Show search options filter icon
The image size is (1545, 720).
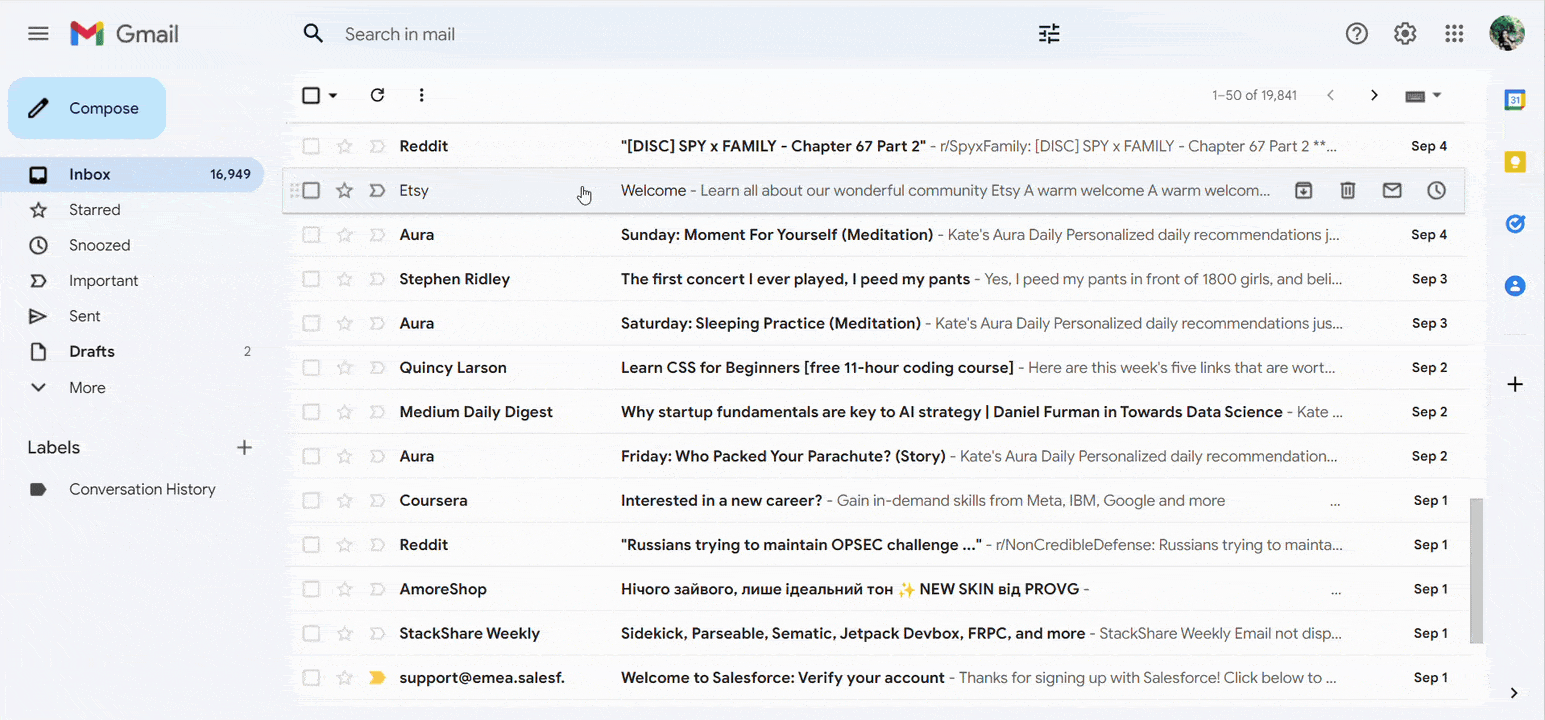click(1049, 34)
